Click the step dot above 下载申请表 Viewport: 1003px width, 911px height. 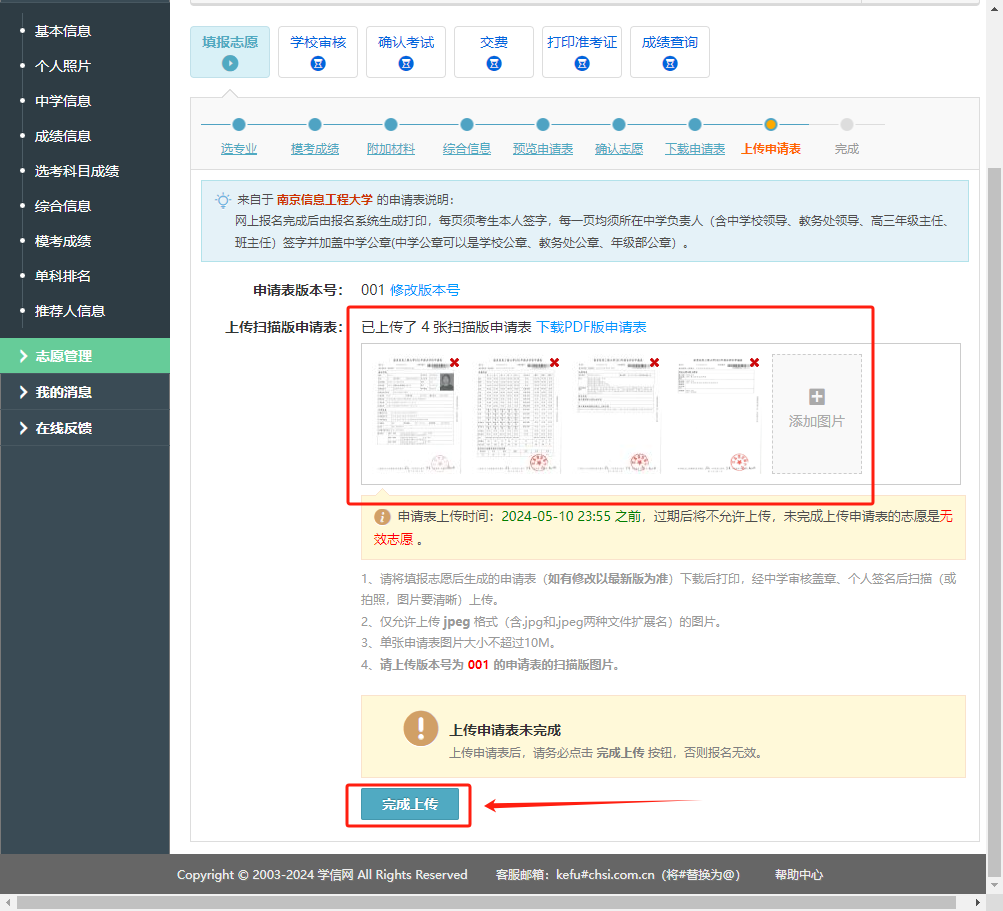tap(695, 124)
